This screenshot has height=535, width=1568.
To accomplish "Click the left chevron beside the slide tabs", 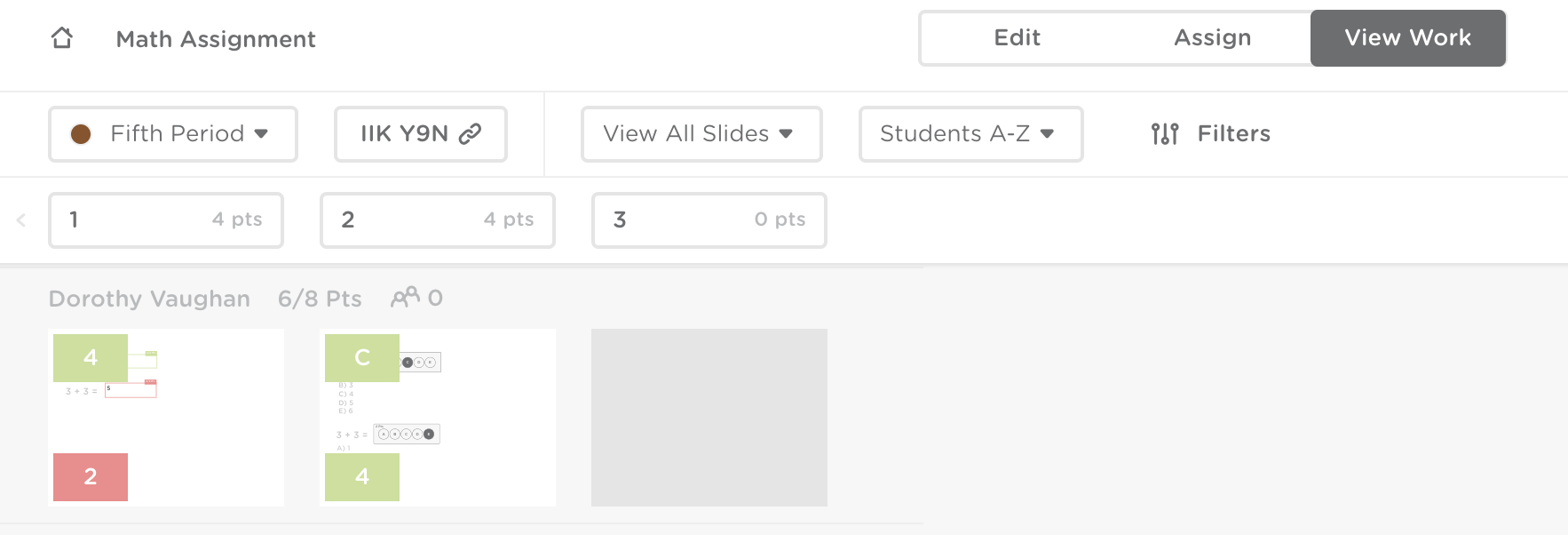I will coord(20,220).
